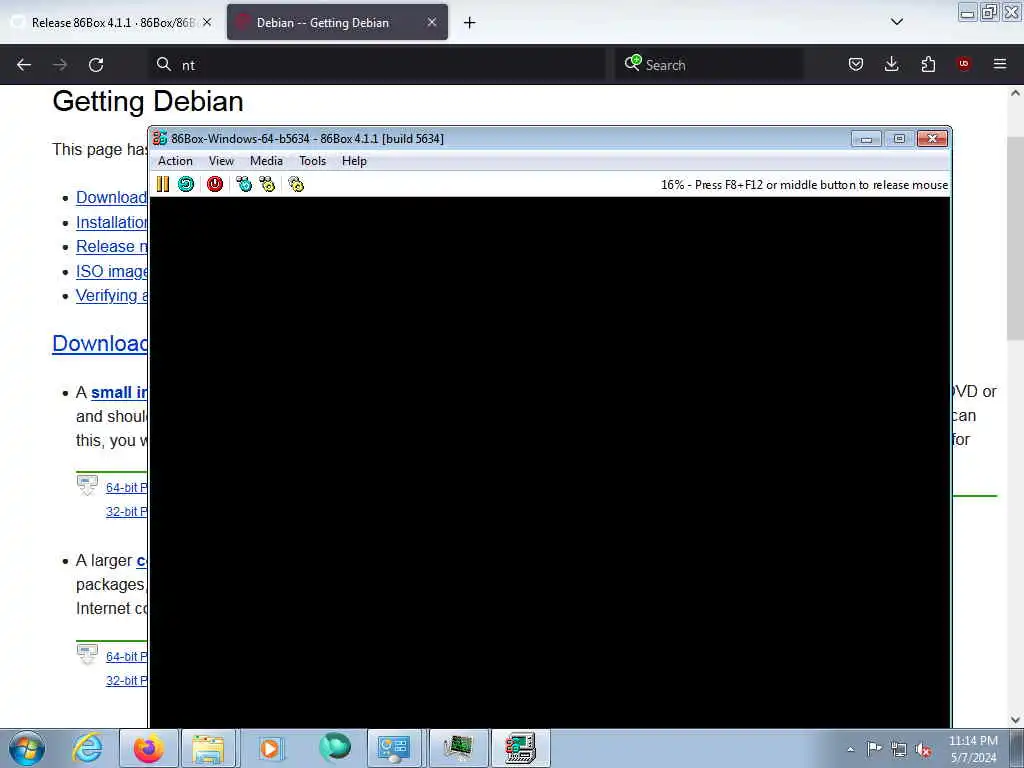Reload the Debian page in Firefox

(x=96, y=65)
